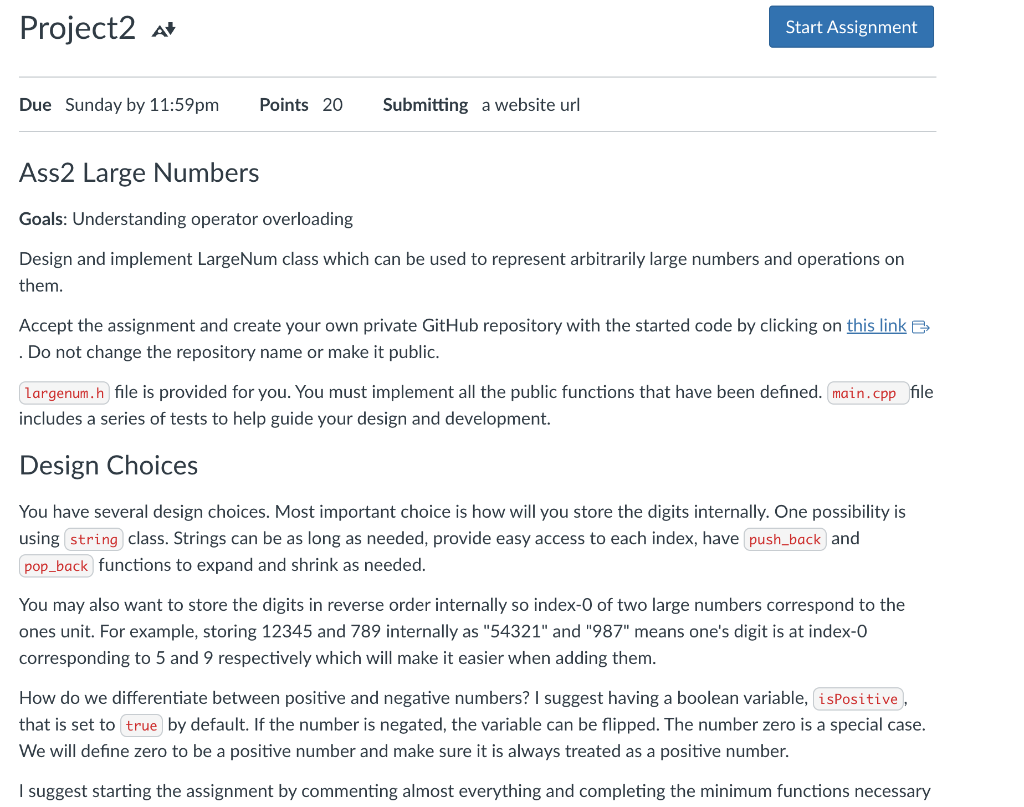Viewport: 1024px width, 807px height.
Task: Click the string code badge
Action: click(93, 539)
